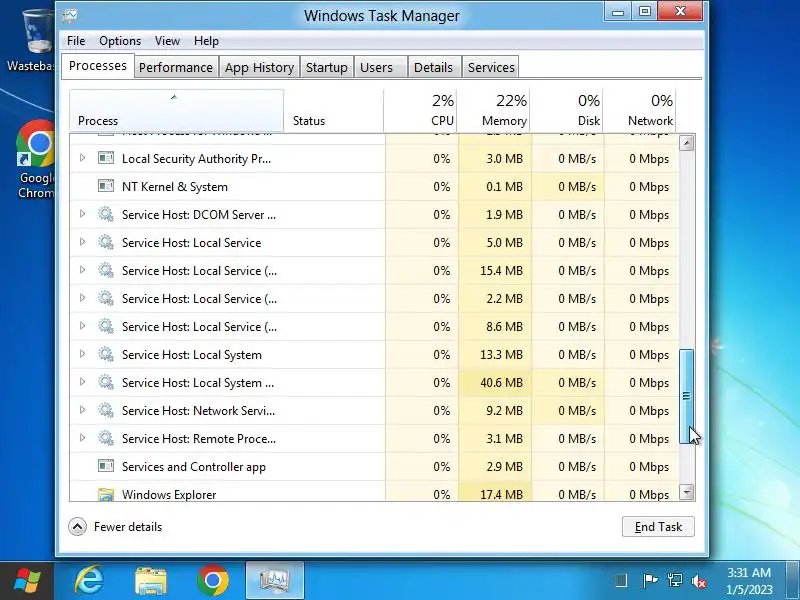Expand Service Host: Local Service (2.2 MB)

(82, 298)
